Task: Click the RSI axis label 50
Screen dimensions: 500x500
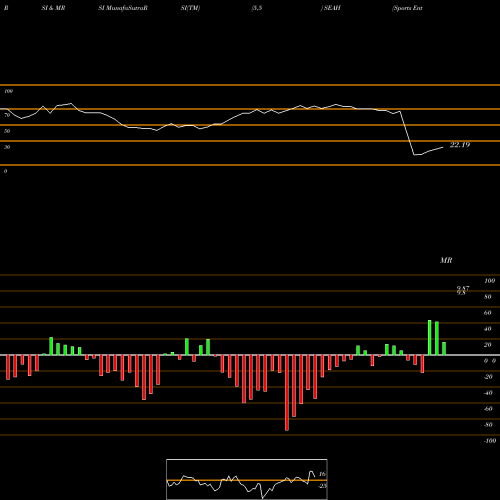Action: (x=7, y=131)
